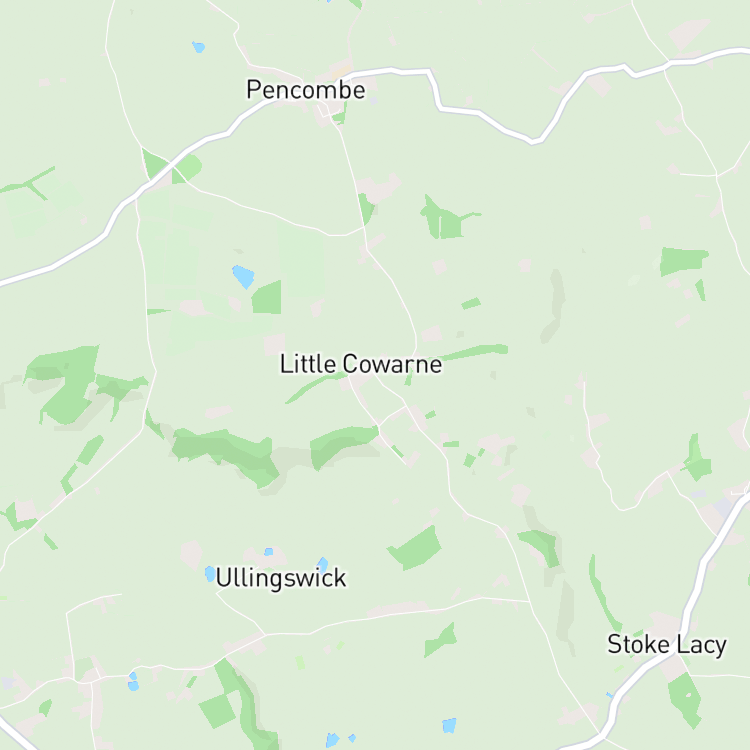Click the green rectangle field northeast of the map
Screen dimensions: 750x750
(683, 261)
